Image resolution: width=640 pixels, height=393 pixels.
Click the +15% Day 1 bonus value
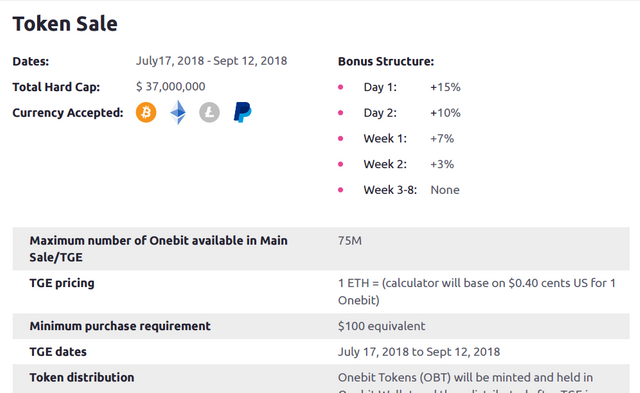(445, 87)
